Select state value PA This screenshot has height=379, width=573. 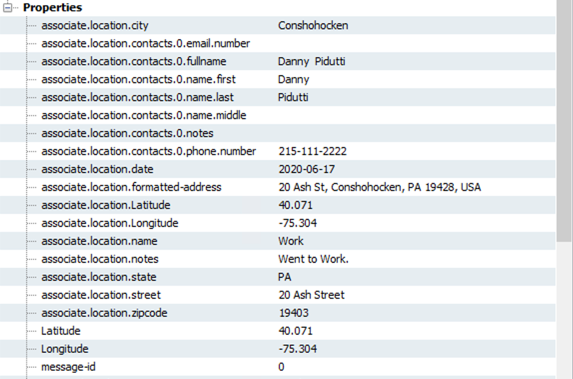pyautogui.click(x=285, y=277)
